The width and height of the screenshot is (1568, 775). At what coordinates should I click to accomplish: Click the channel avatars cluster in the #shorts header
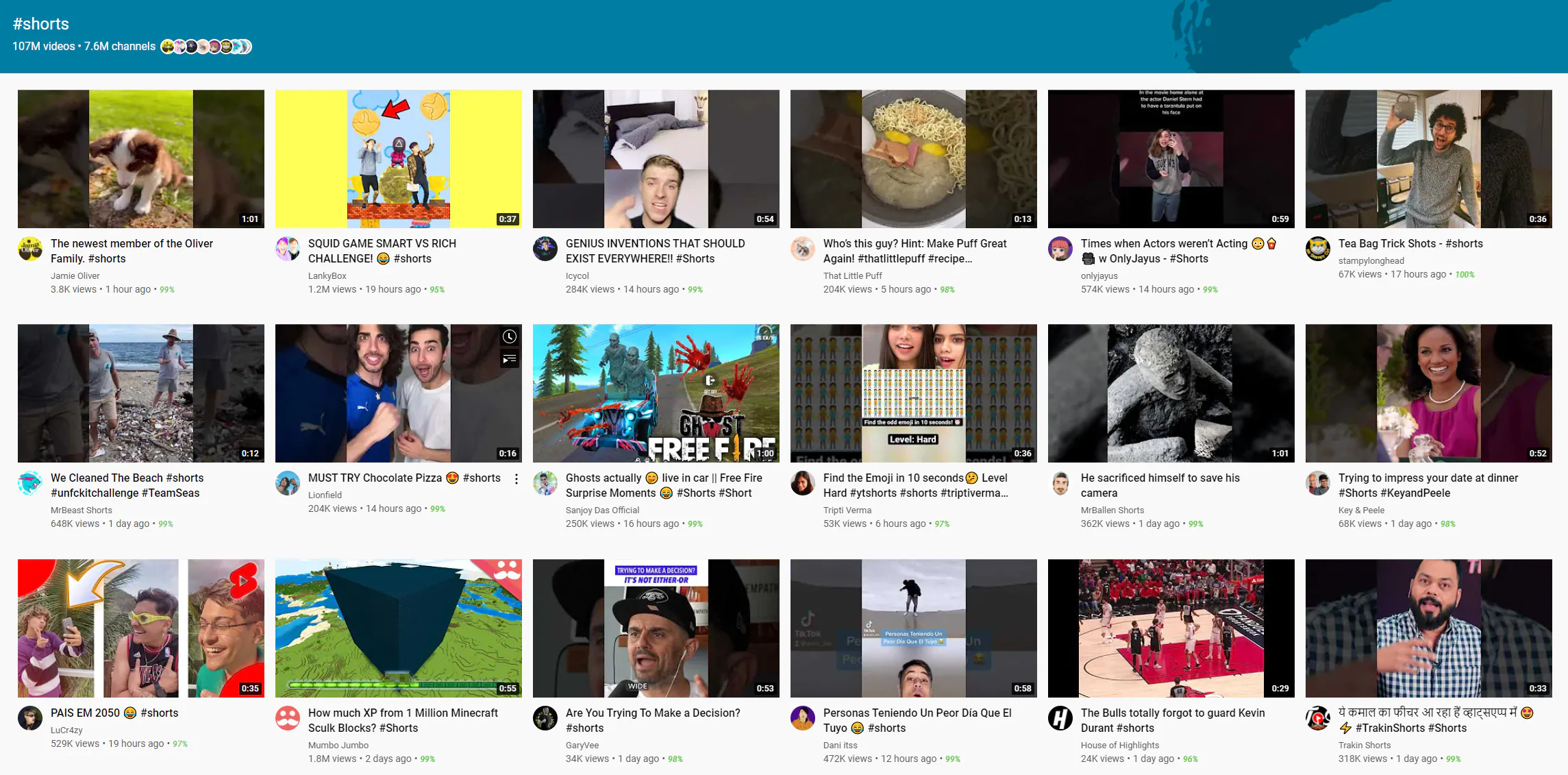[206, 47]
